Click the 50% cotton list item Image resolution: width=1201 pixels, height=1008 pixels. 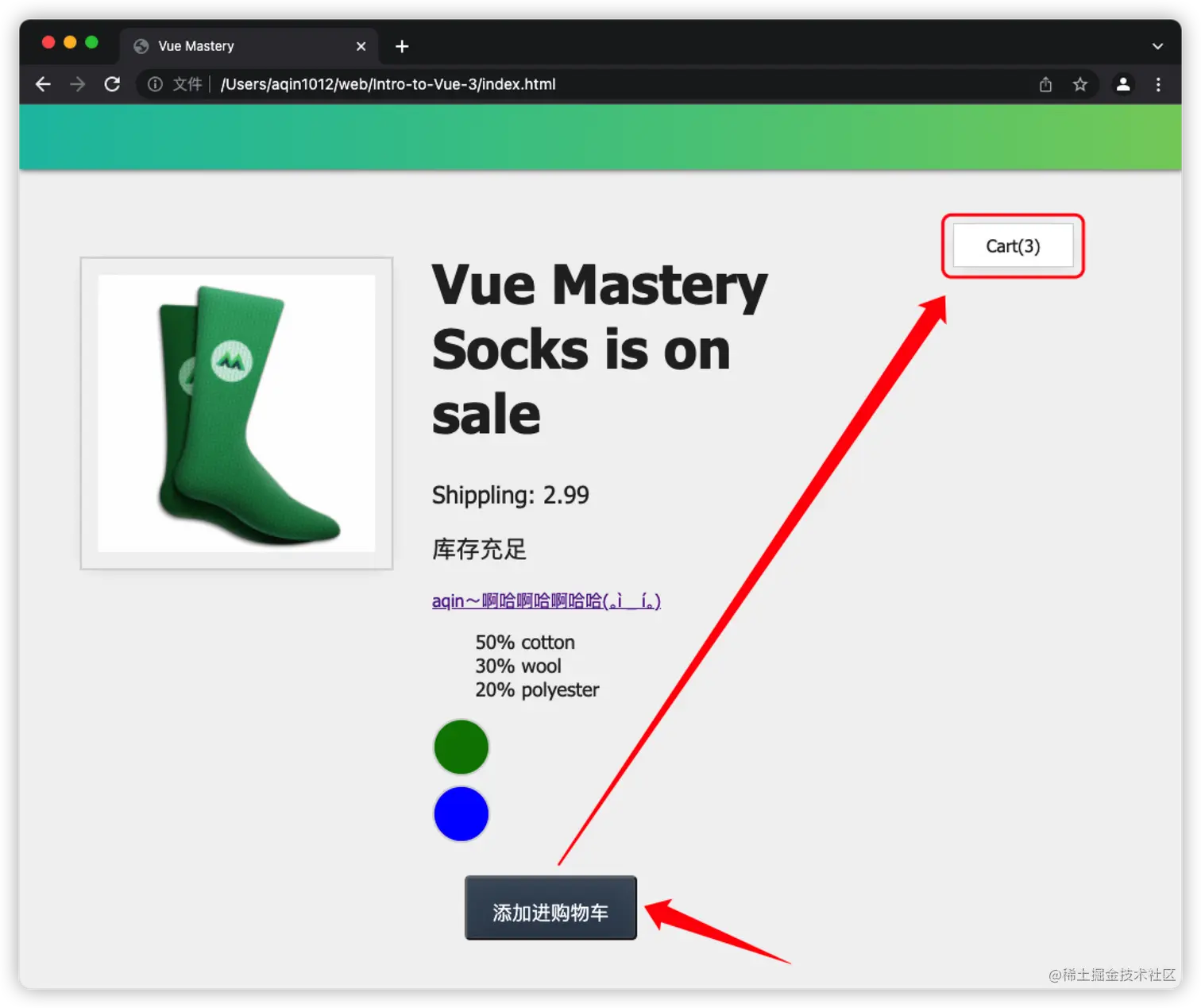(525, 642)
